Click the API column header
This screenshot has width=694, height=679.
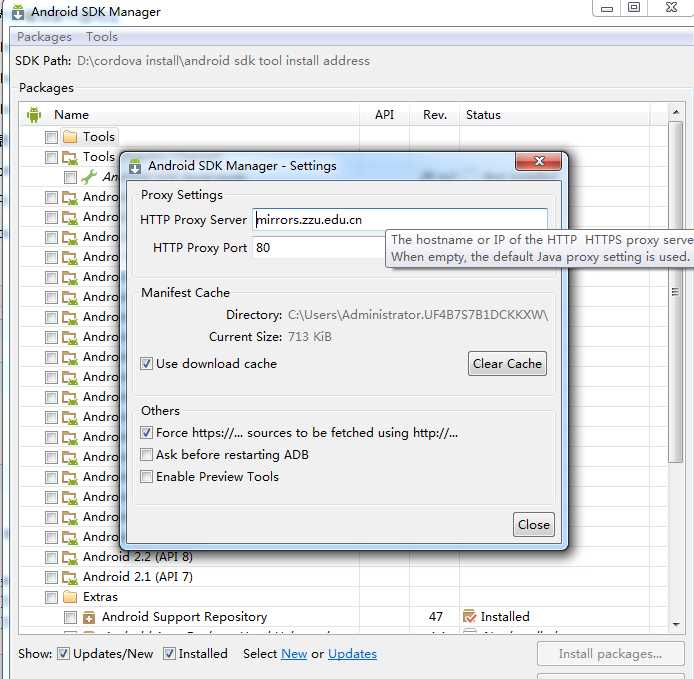click(x=384, y=115)
